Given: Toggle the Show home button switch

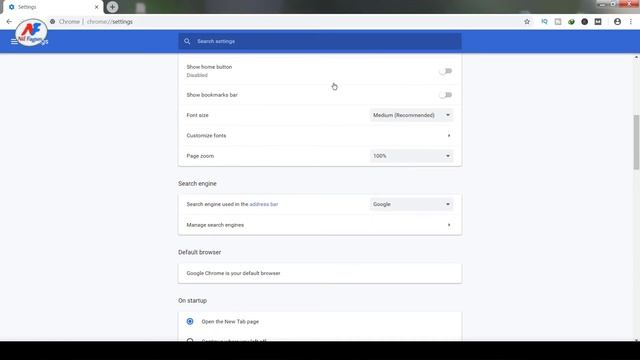Looking at the screenshot, I should coord(445,71).
